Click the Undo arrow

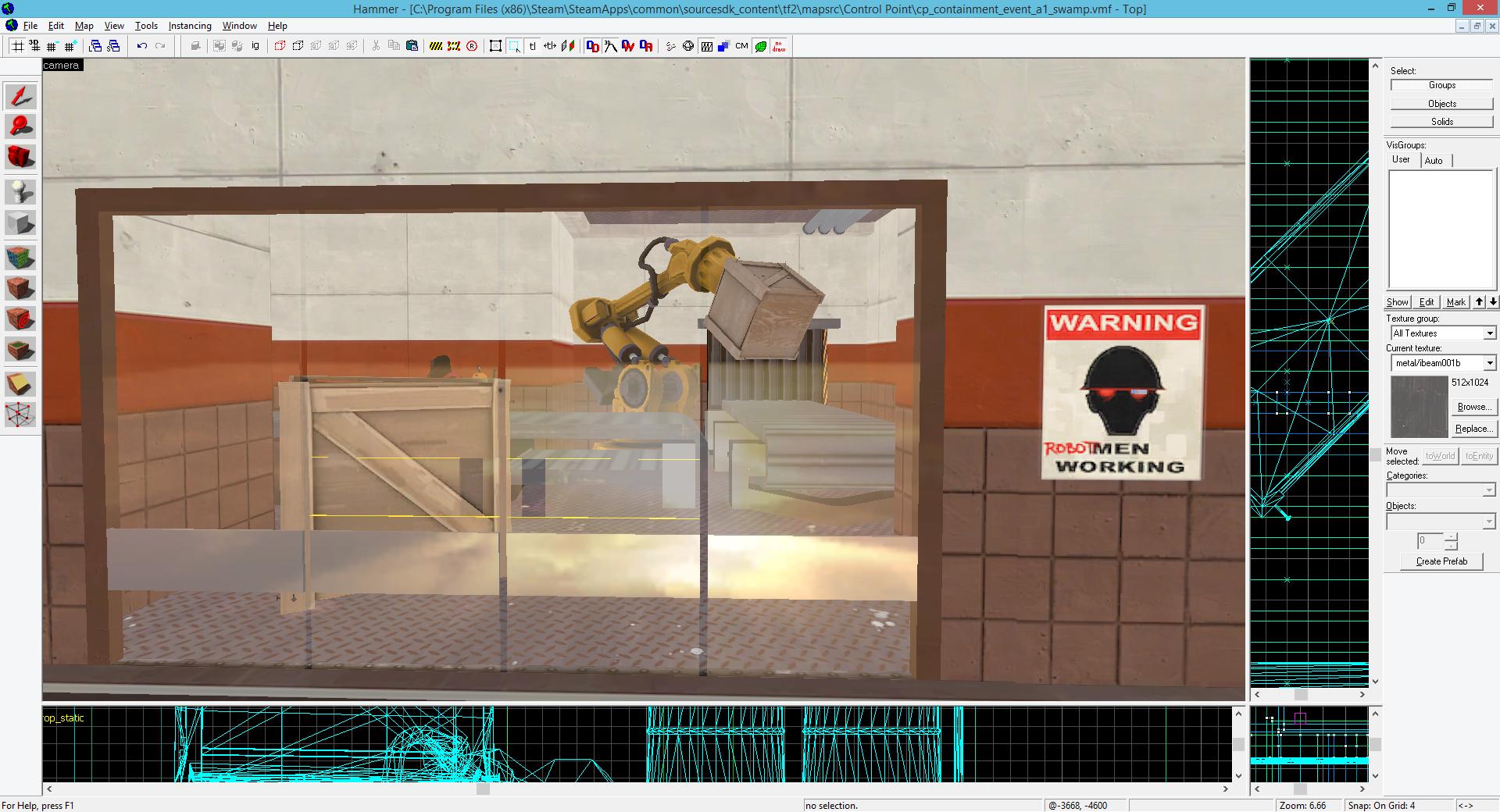click(142, 46)
